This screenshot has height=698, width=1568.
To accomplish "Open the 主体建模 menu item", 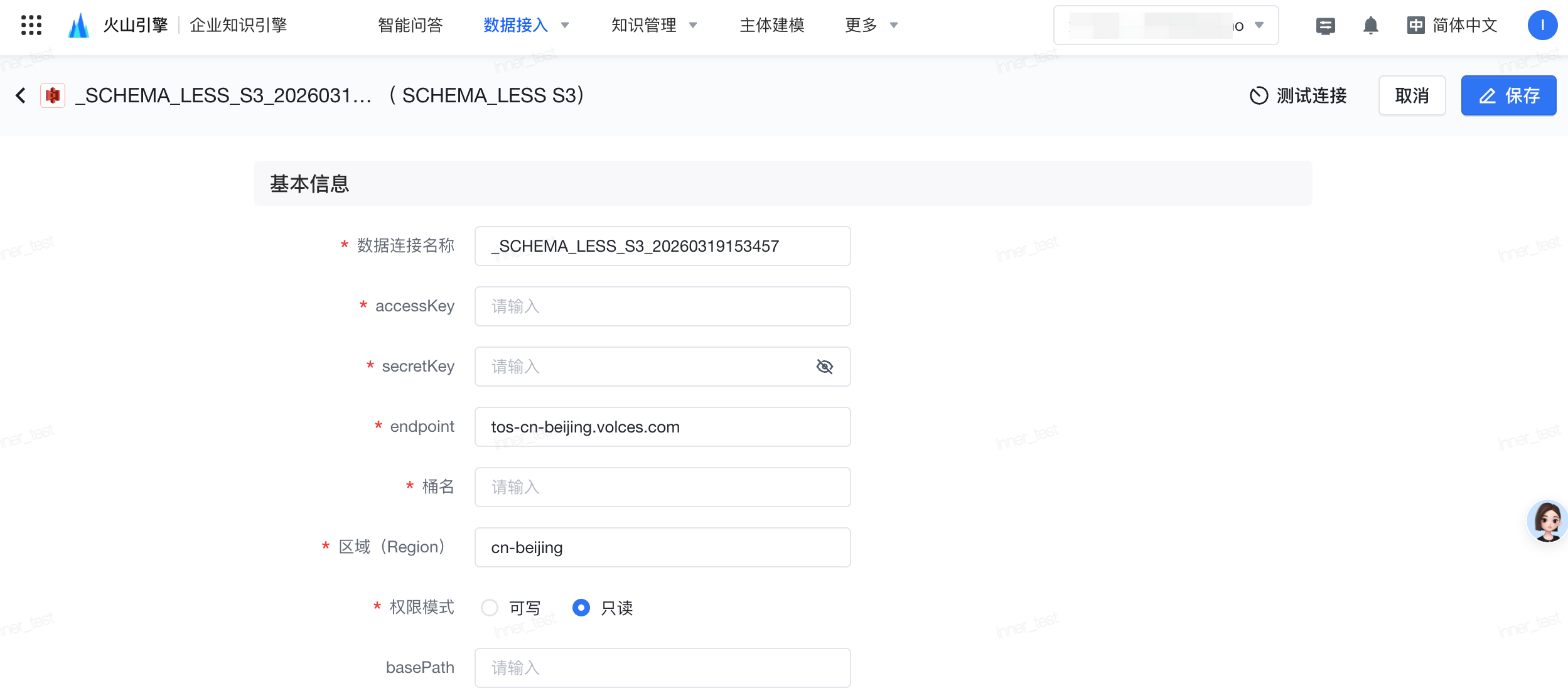I will (771, 25).
